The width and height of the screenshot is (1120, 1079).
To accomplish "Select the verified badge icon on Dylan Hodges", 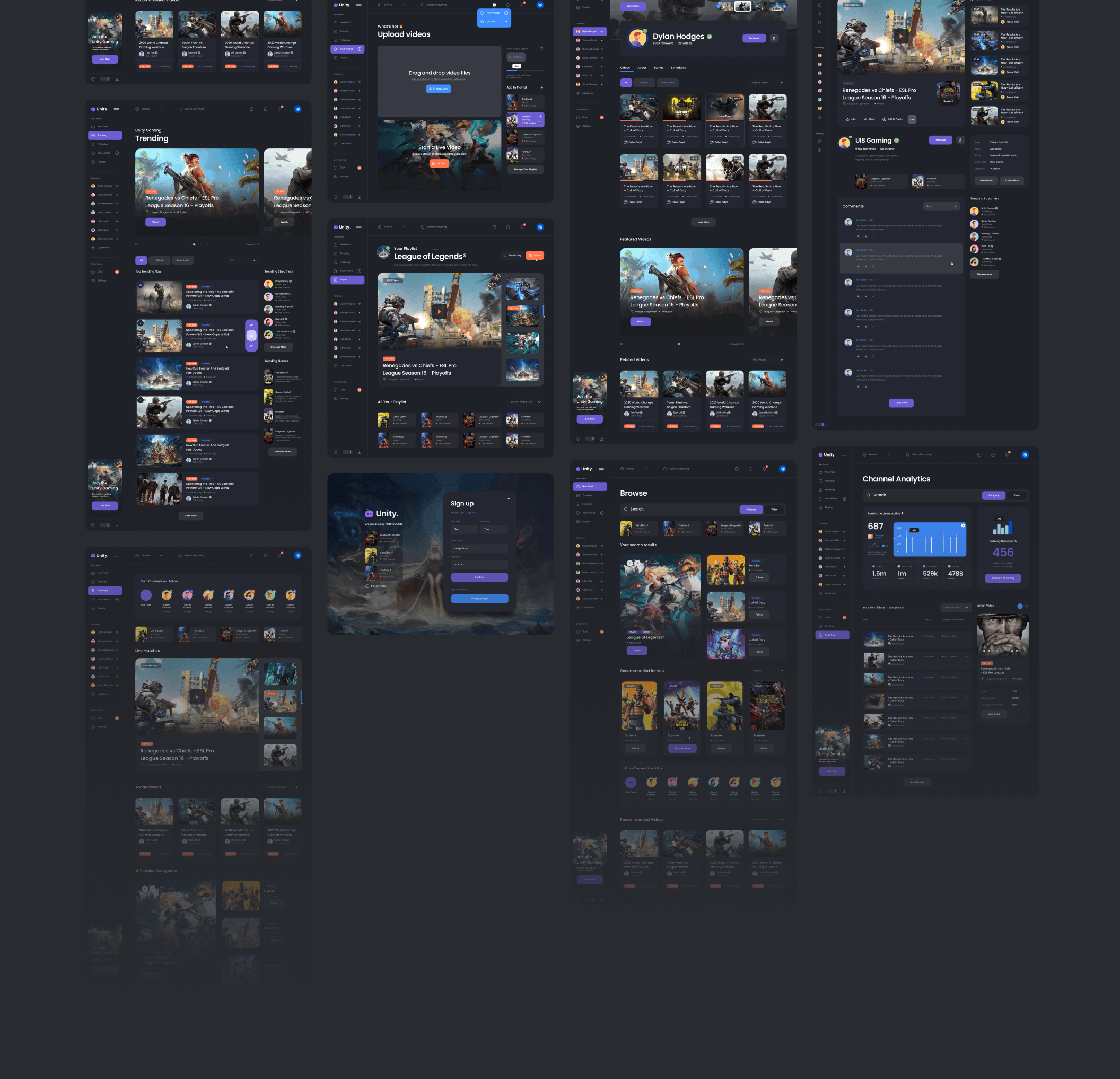I will (x=713, y=38).
